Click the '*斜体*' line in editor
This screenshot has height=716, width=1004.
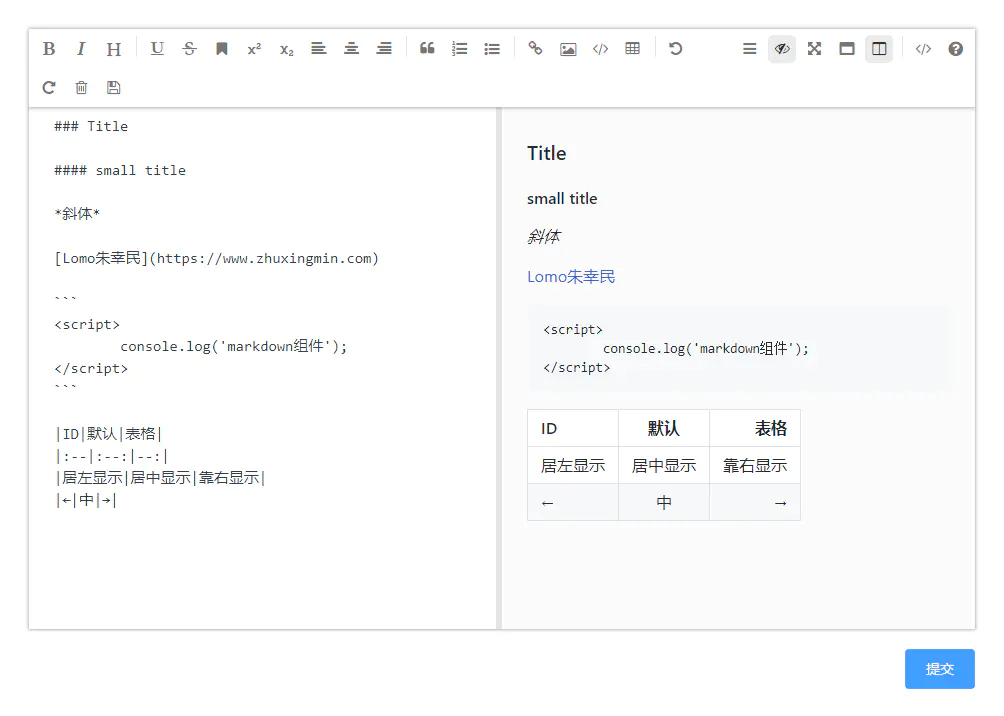point(77,214)
